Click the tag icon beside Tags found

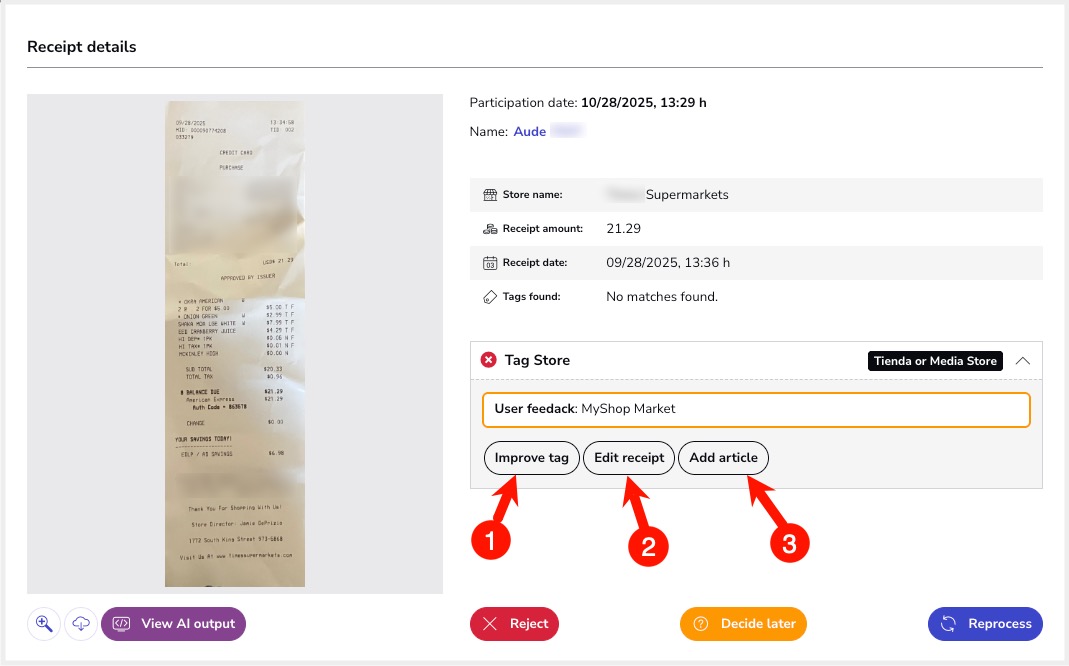coord(490,297)
